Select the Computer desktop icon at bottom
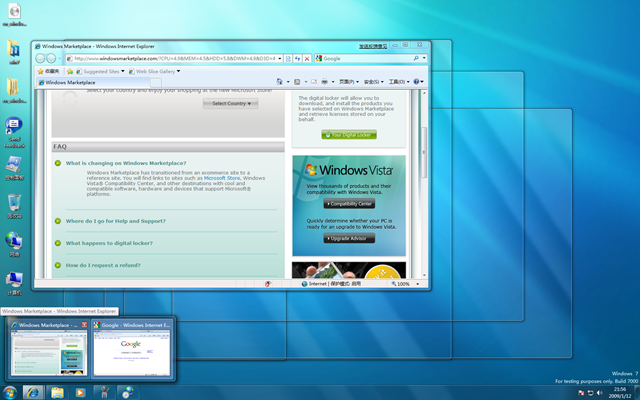 tap(14, 283)
